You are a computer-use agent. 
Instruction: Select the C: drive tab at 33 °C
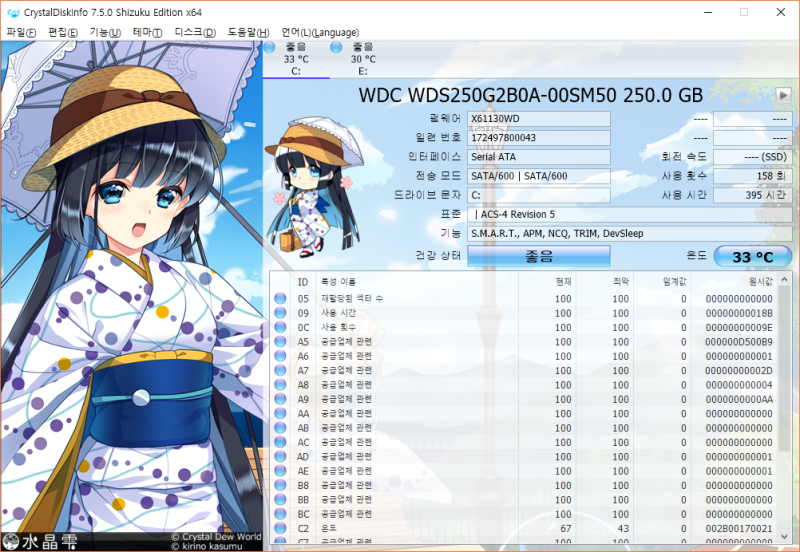coord(296,59)
